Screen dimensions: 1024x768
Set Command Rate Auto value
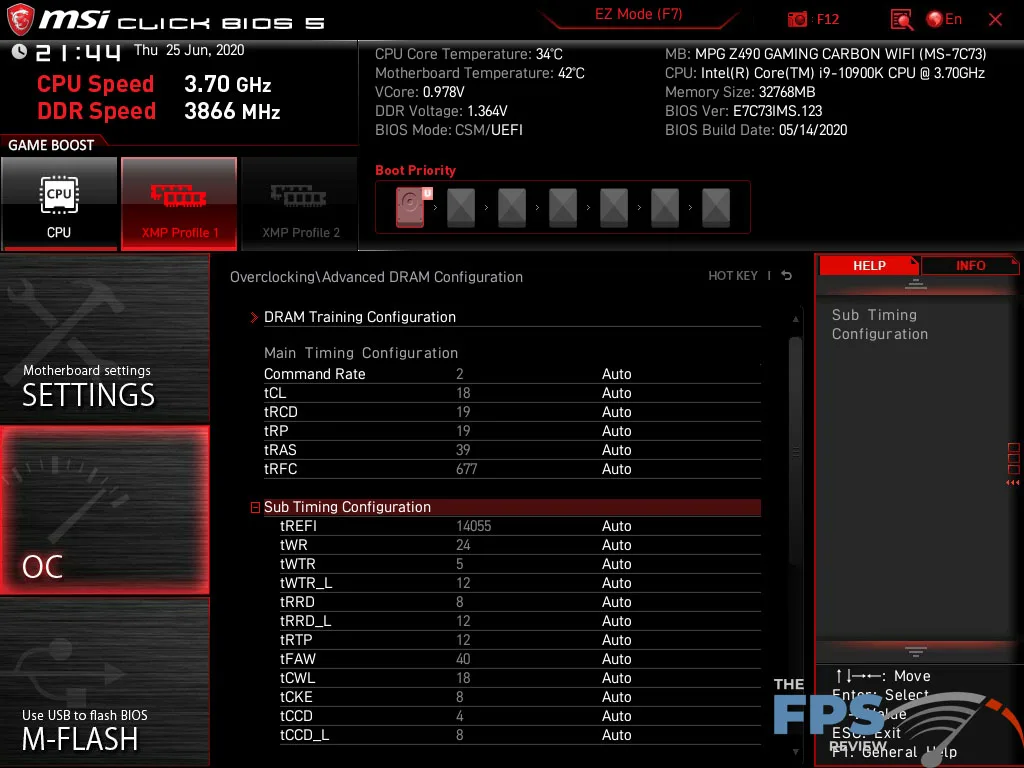coord(616,374)
